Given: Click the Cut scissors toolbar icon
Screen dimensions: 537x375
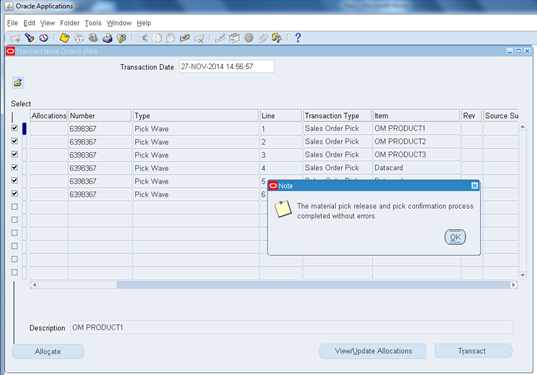Looking at the screenshot, I should [x=142, y=38].
